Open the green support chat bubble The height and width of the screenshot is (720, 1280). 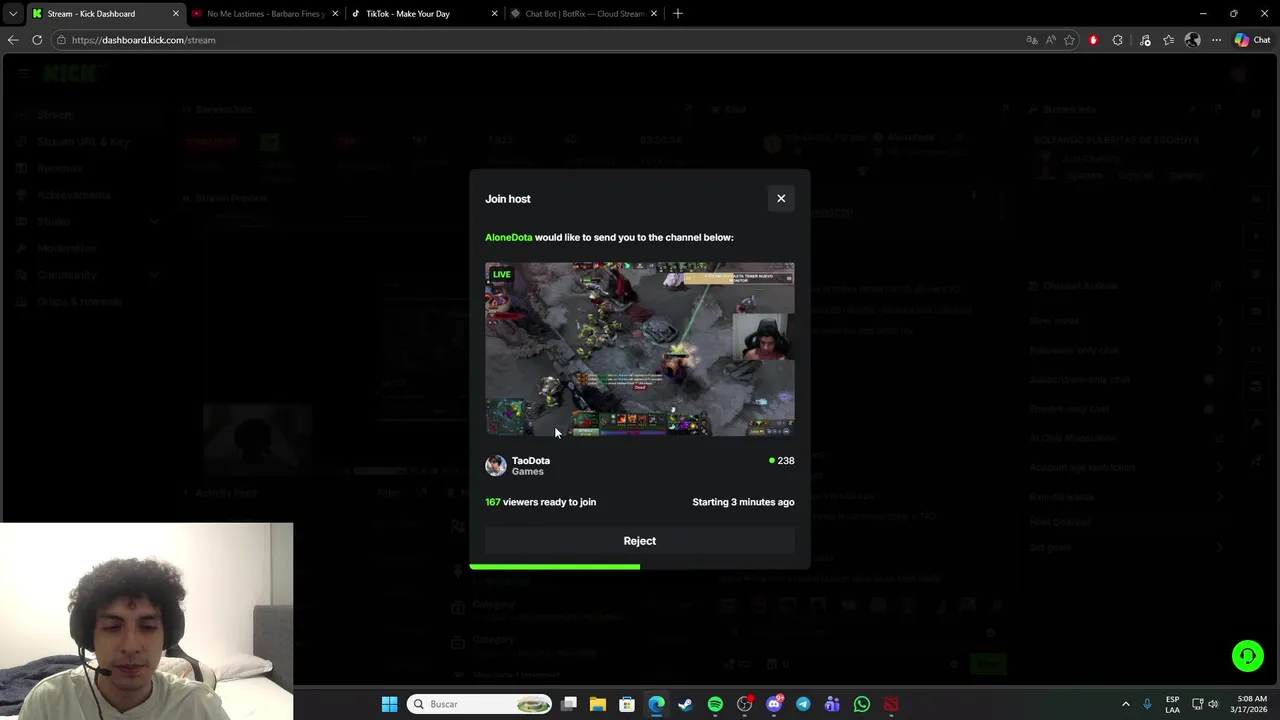pos(1247,656)
